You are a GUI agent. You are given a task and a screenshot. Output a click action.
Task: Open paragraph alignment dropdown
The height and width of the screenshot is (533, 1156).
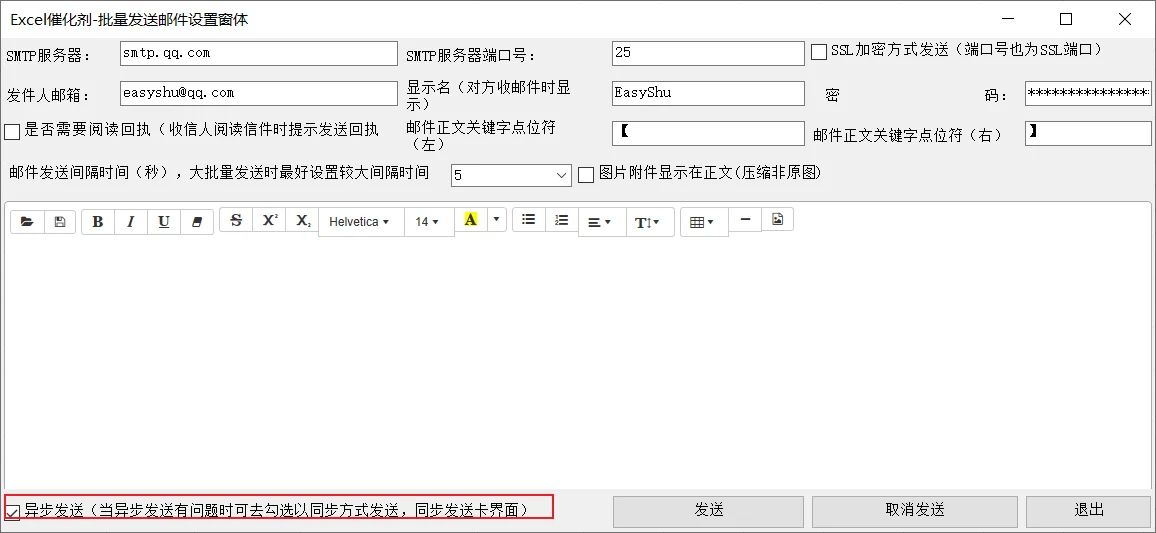coord(602,222)
